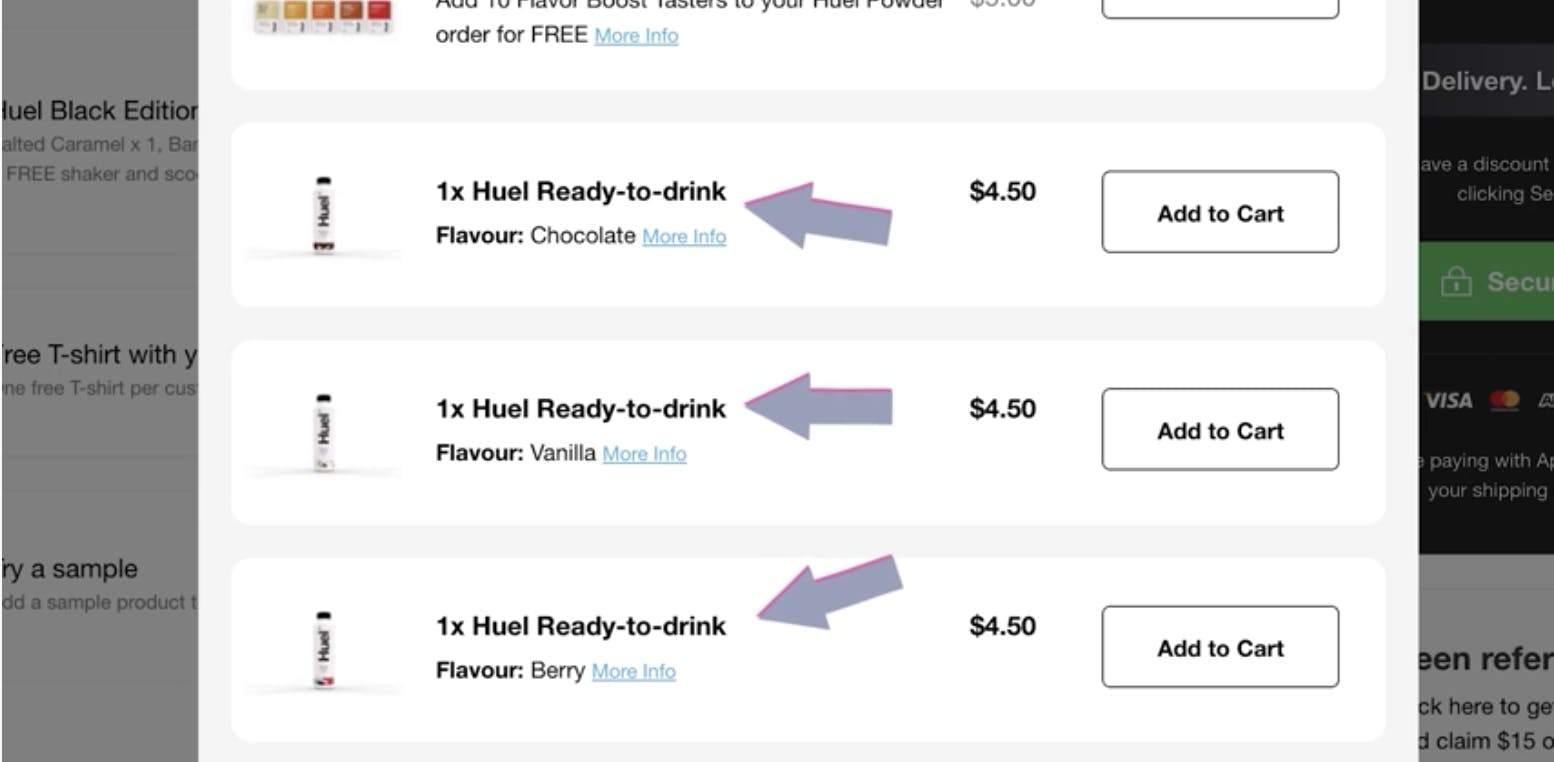The image size is (1554, 762).
Task: Add Vanilla Ready-to-drink to cart
Action: point(1219,430)
